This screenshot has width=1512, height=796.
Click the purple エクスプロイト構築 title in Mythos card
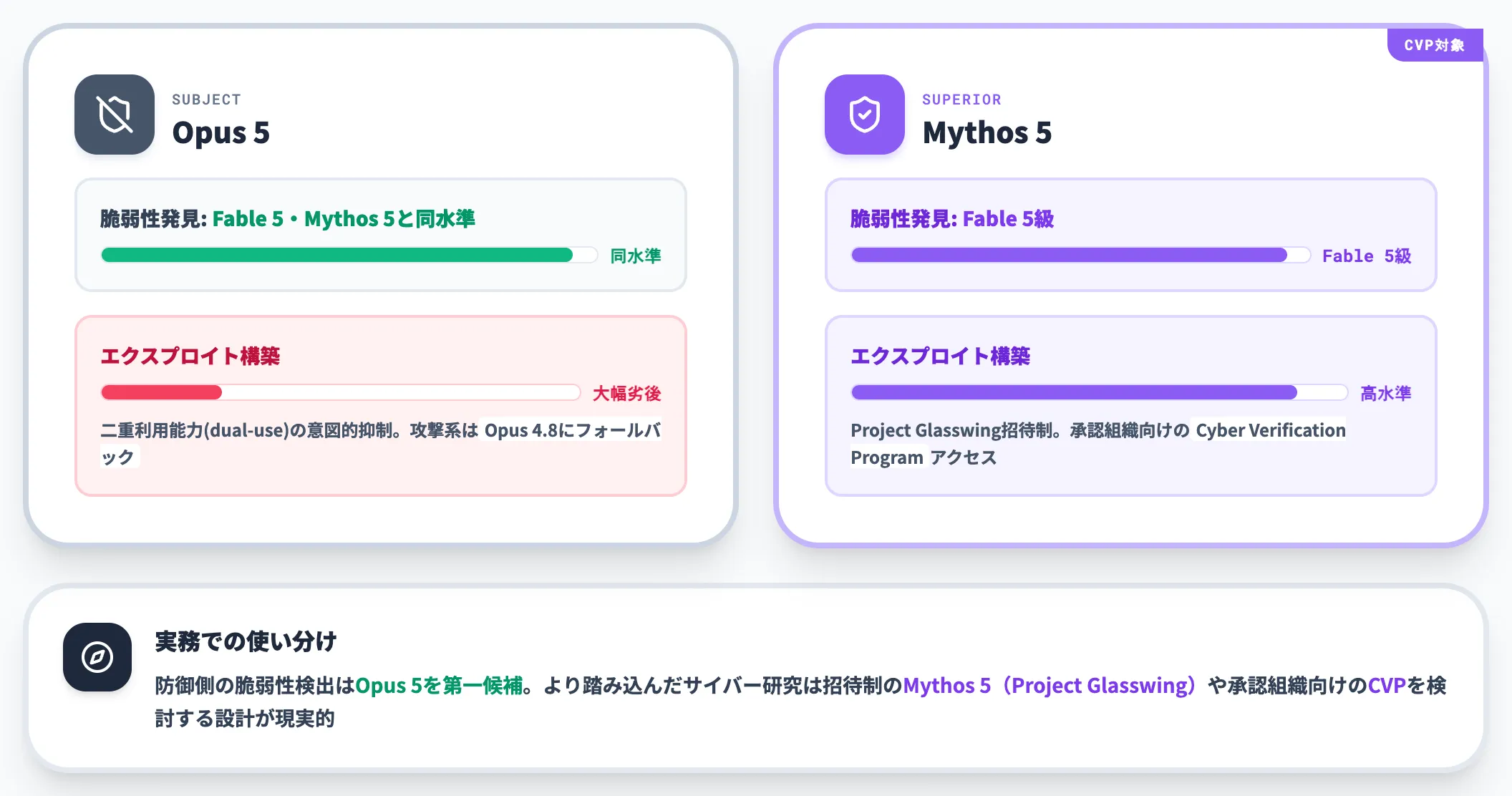click(x=941, y=356)
